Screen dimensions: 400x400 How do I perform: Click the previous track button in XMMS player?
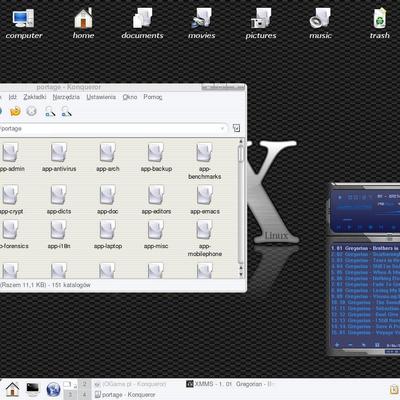point(340,227)
